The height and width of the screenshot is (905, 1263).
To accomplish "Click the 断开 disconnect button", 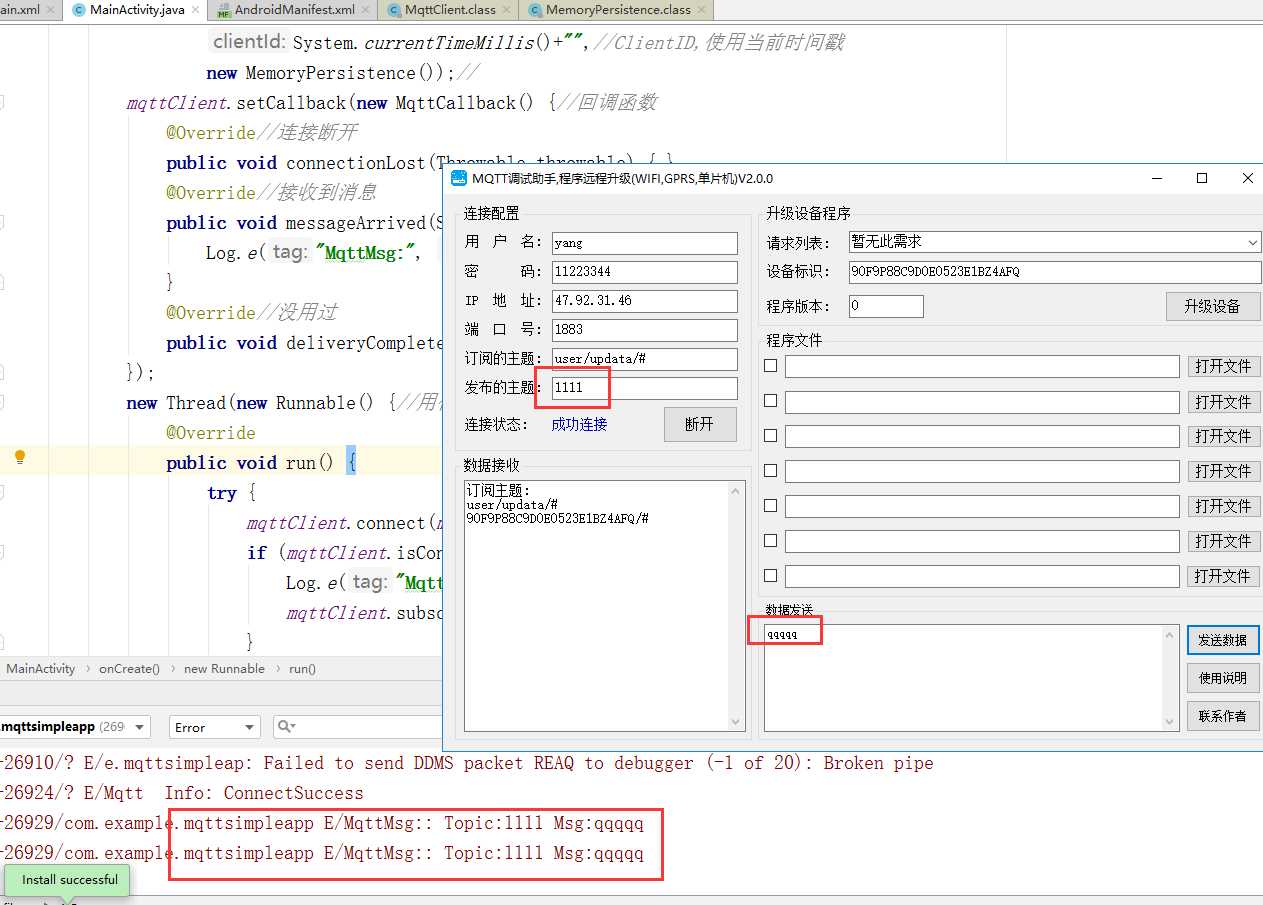I will click(x=700, y=424).
